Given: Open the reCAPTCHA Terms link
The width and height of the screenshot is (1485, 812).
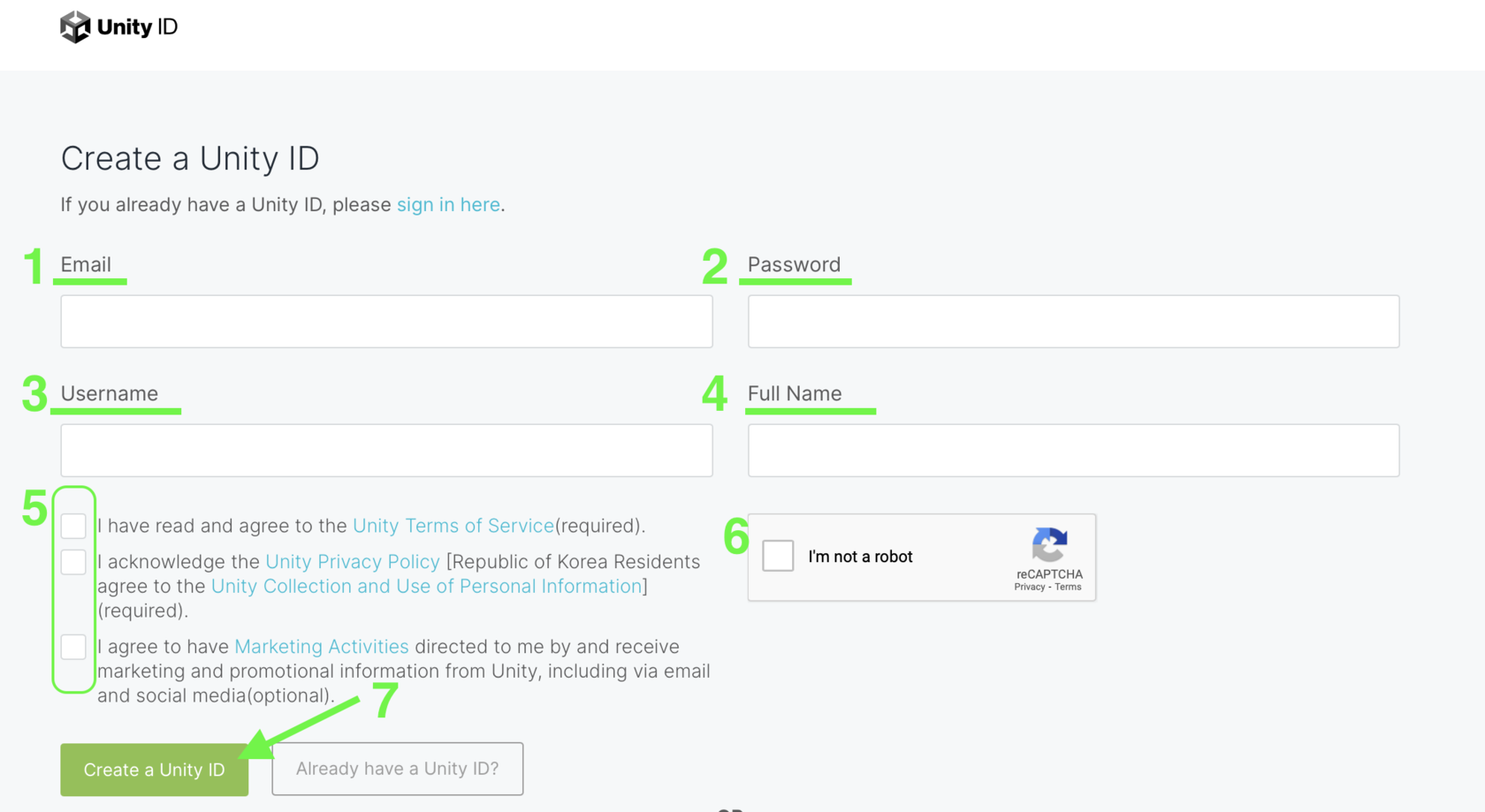Looking at the screenshot, I should (1068, 587).
